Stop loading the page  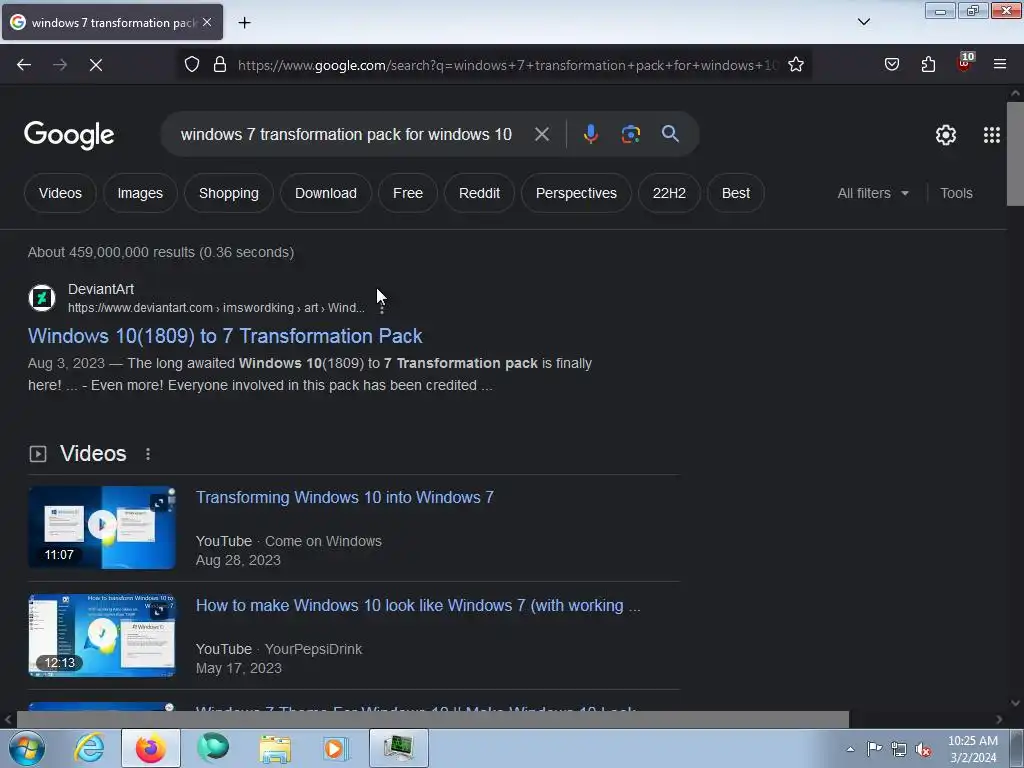[x=95, y=65]
